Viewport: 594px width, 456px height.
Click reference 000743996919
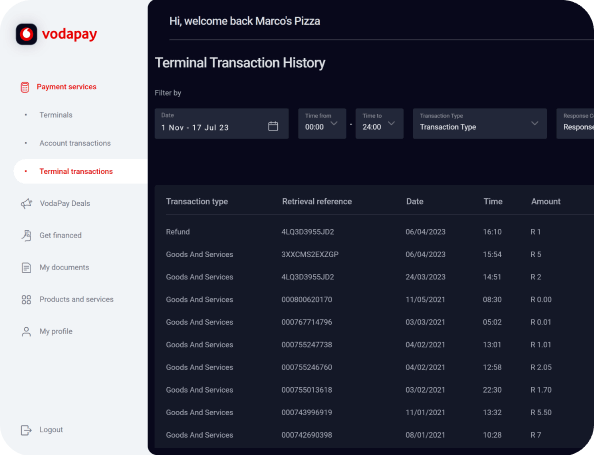click(x=307, y=412)
